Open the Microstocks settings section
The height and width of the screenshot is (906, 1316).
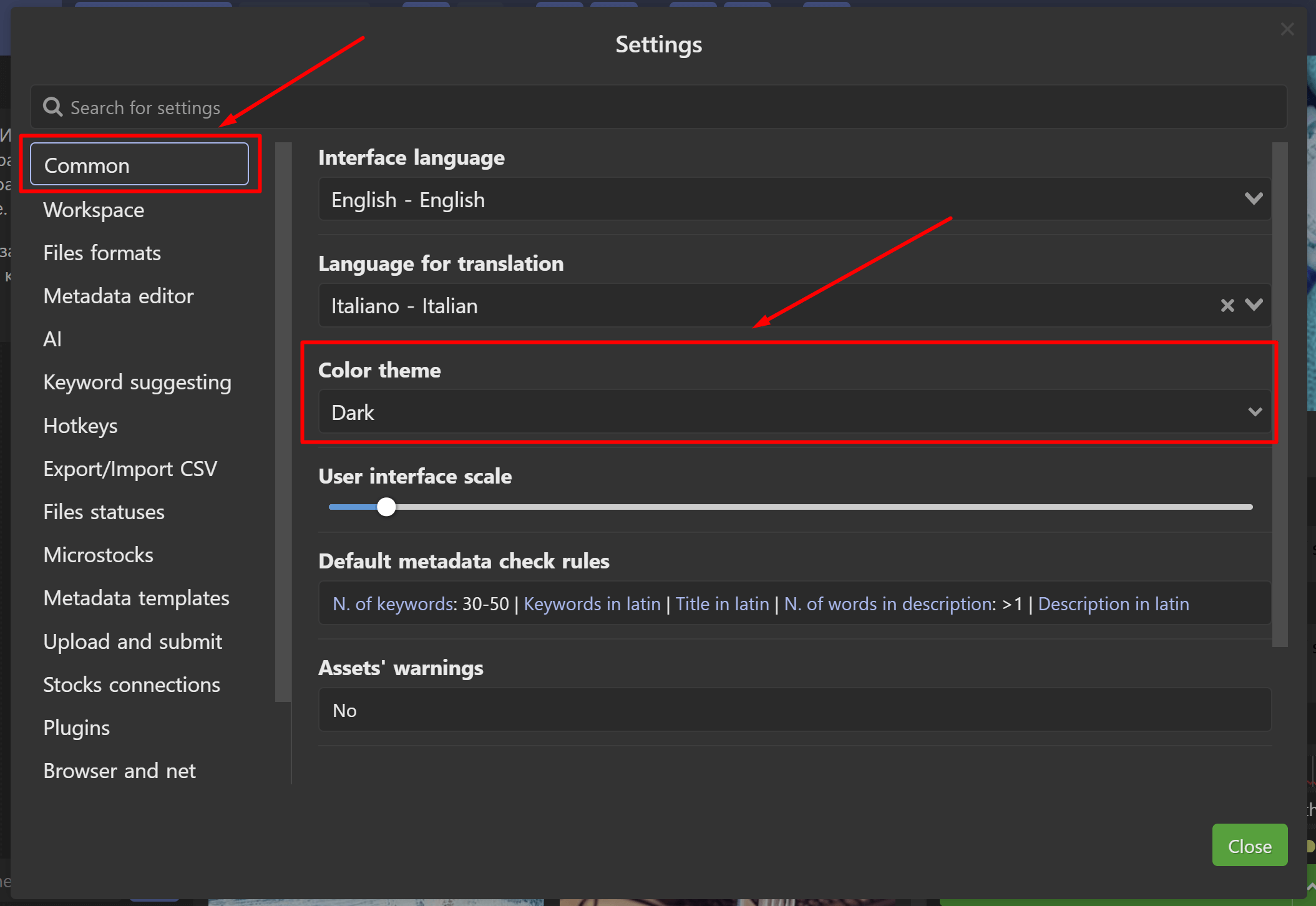(x=98, y=555)
